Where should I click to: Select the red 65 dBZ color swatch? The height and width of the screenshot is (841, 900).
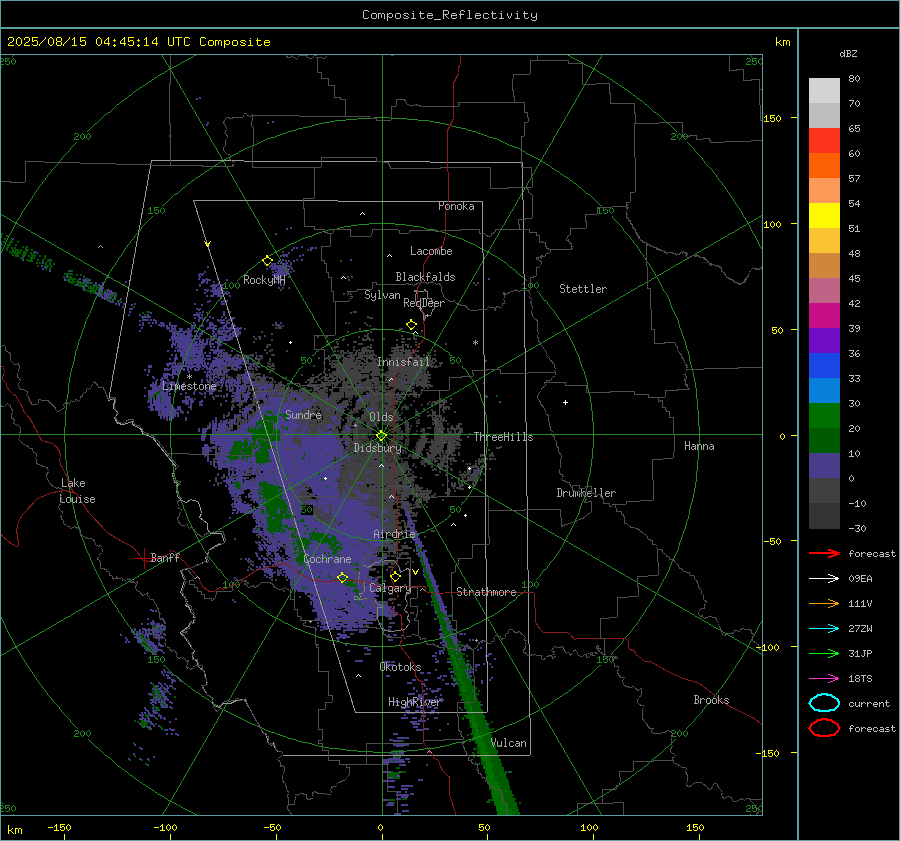click(824, 141)
